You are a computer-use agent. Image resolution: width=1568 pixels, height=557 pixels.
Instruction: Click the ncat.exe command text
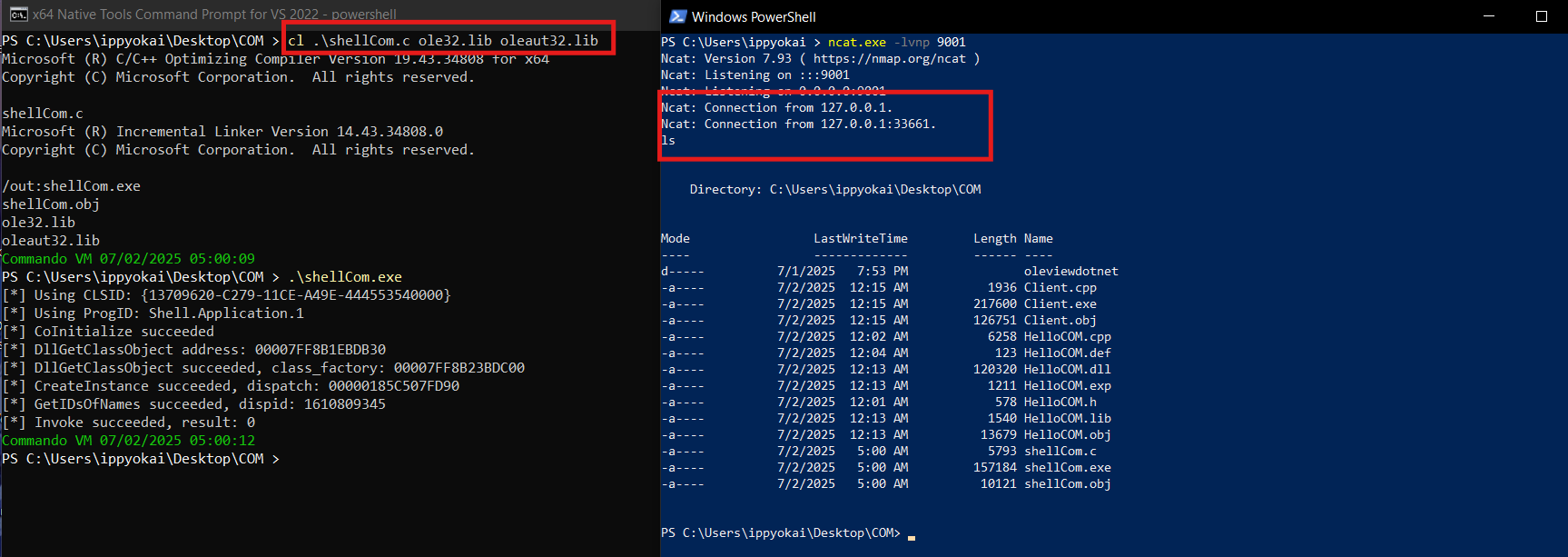pos(856,43)
